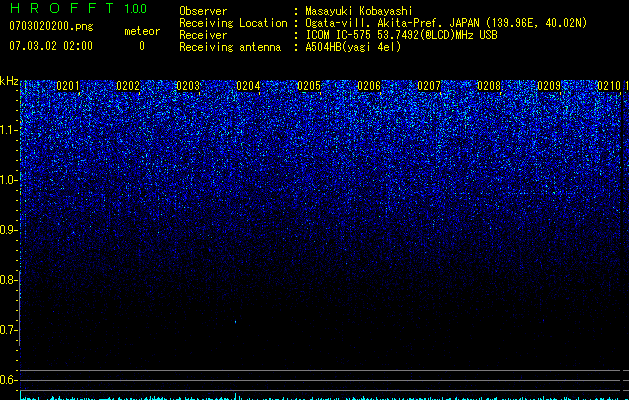Screen dimensions: 629x400
Task: Click the kHz axis unit label
Action: [9, 81]
